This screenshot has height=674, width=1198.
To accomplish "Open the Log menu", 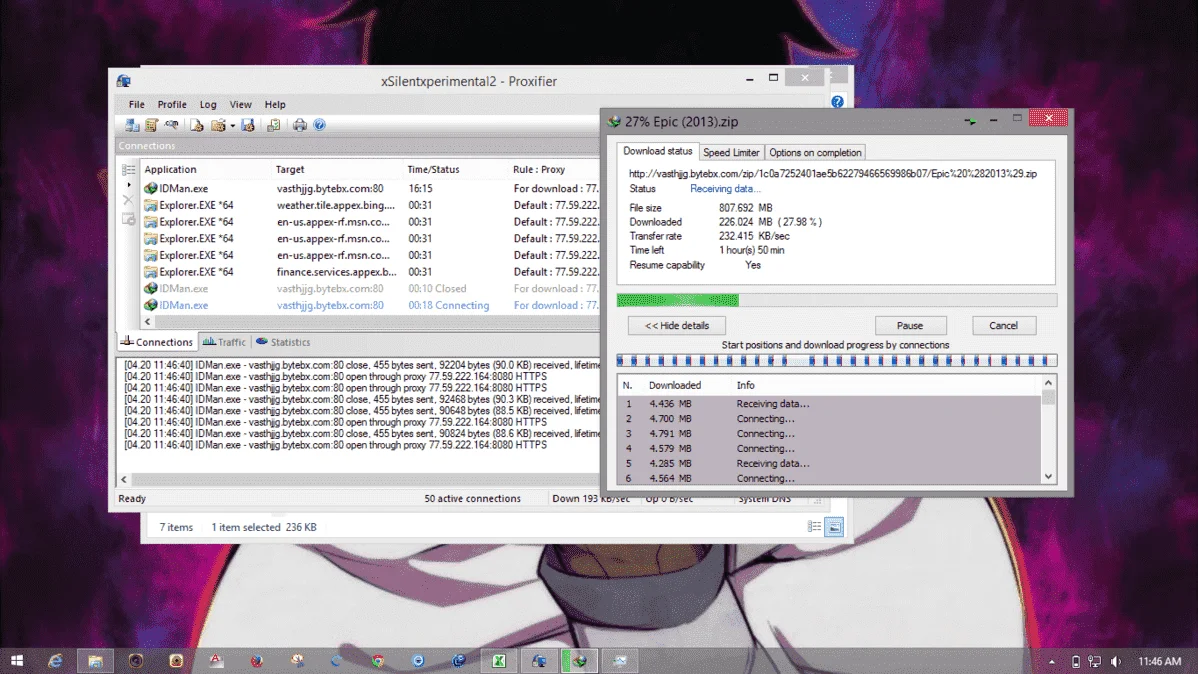I will [x=208, y=105].
